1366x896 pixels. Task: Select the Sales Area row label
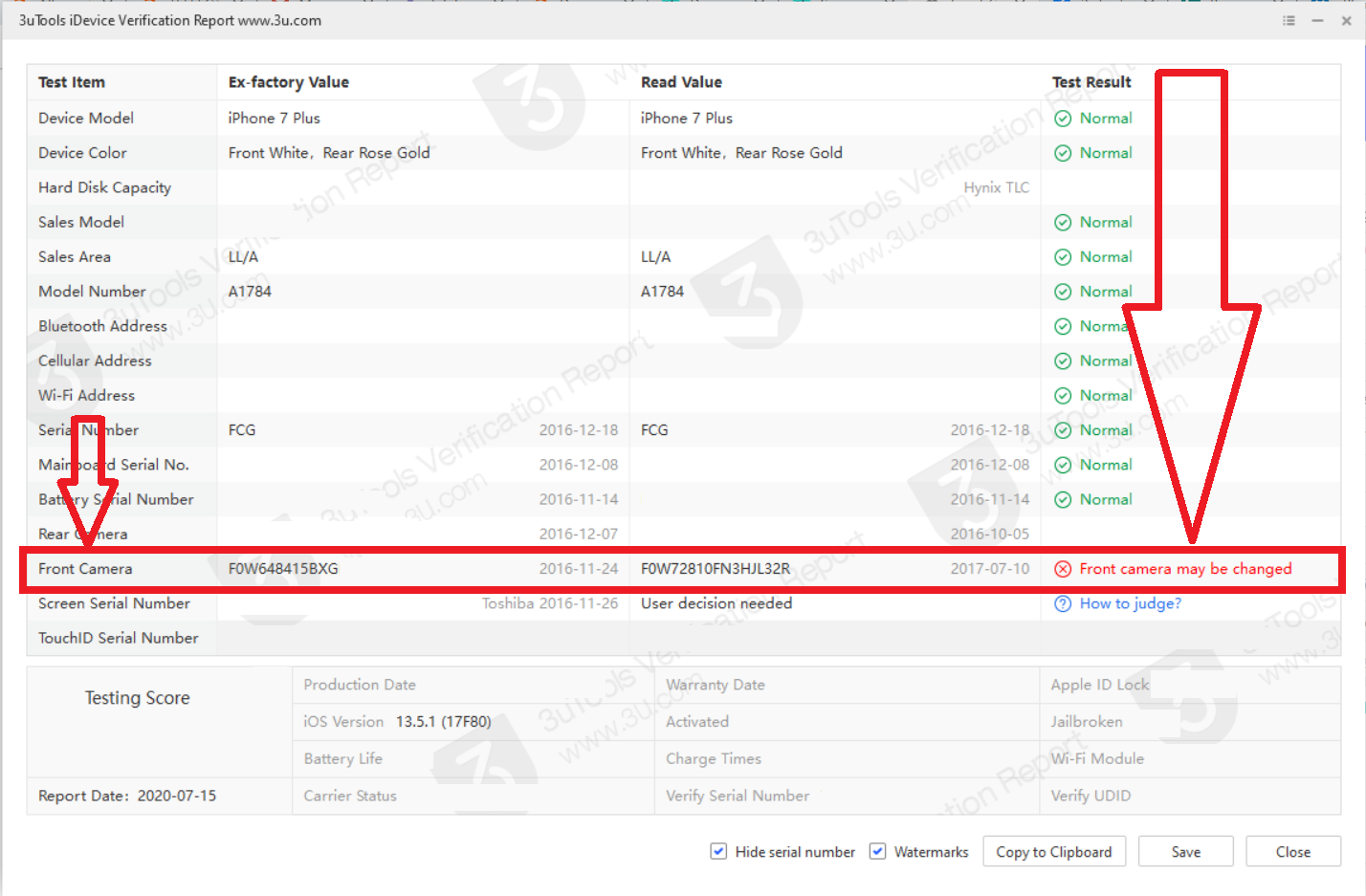[x=75, y=257]
